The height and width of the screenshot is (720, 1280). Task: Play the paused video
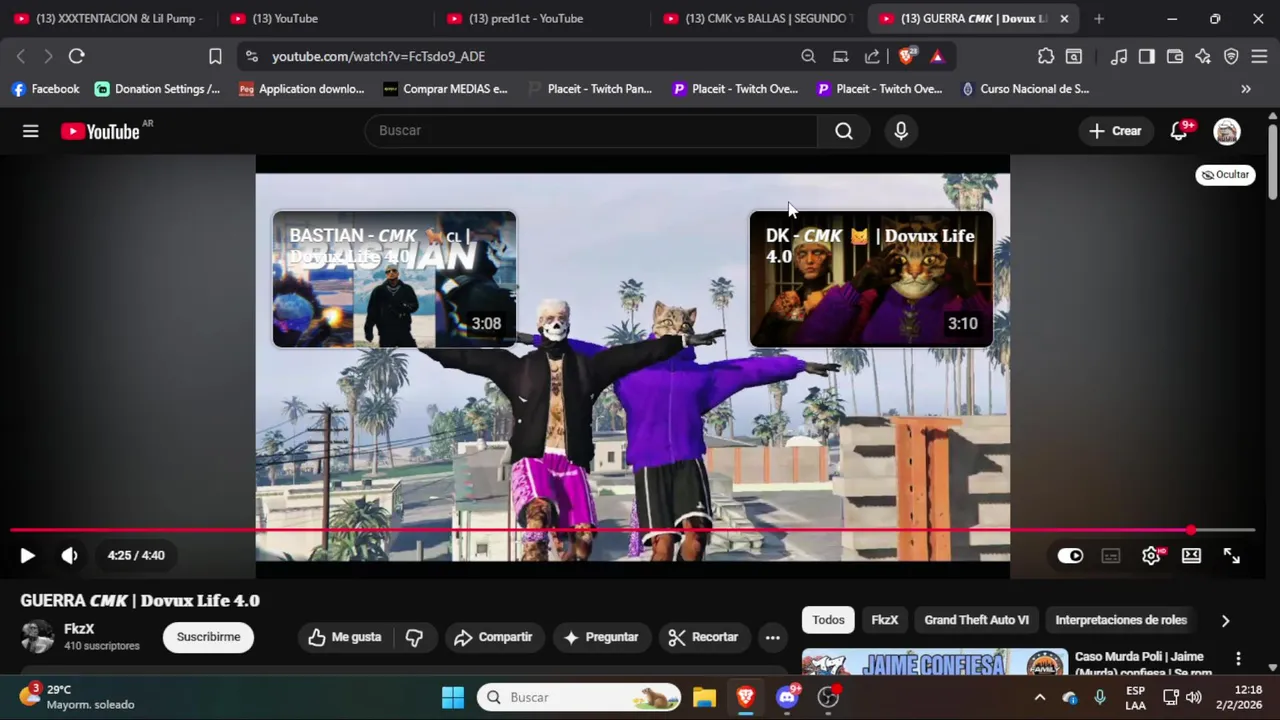tap(27, 556)
